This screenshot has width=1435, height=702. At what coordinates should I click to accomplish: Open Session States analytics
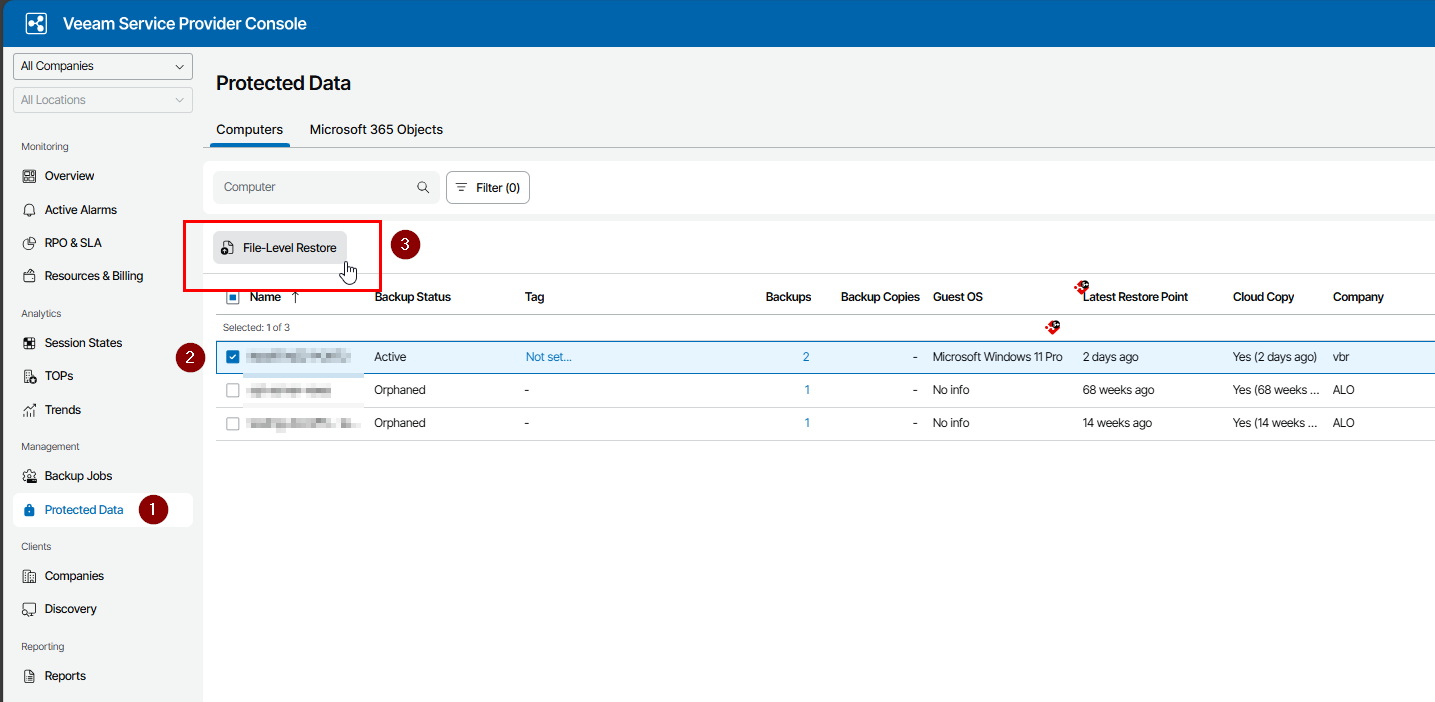click(x=83, y=343)
